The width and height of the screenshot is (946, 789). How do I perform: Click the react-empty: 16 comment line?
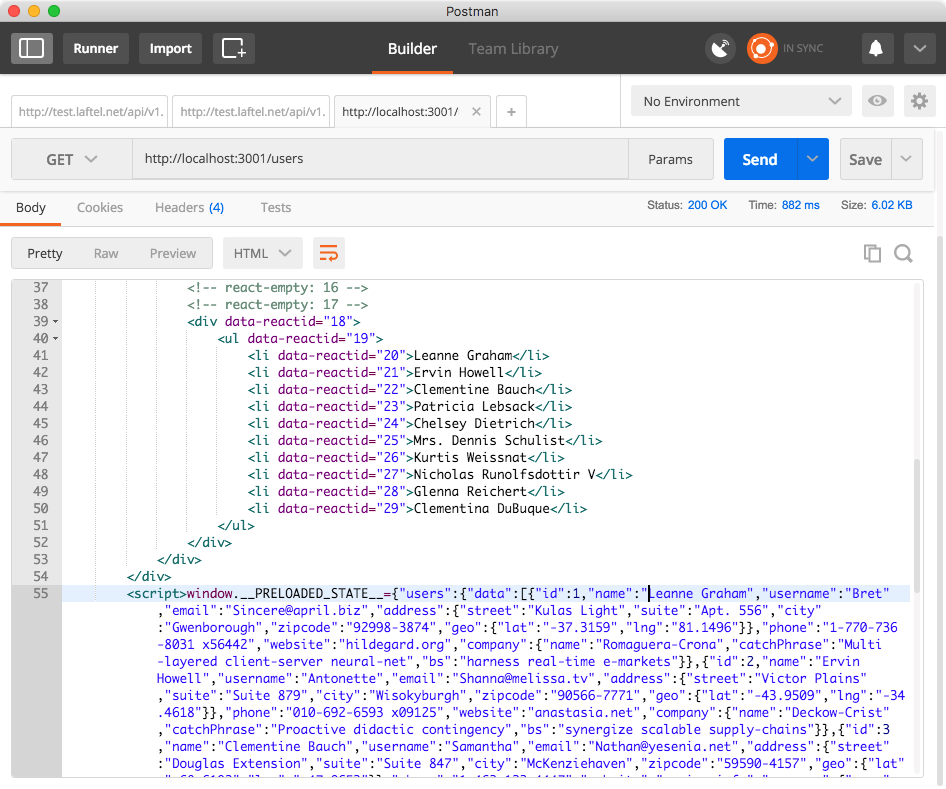pos(278,288)
